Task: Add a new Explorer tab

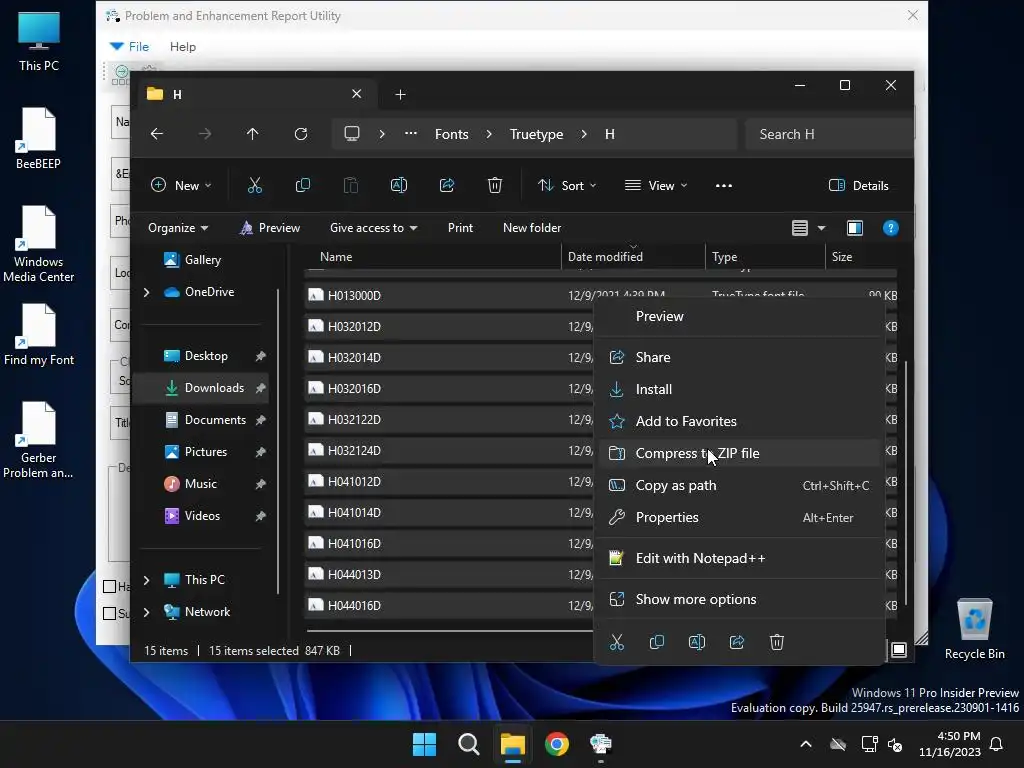Action: tap(400, 95)
